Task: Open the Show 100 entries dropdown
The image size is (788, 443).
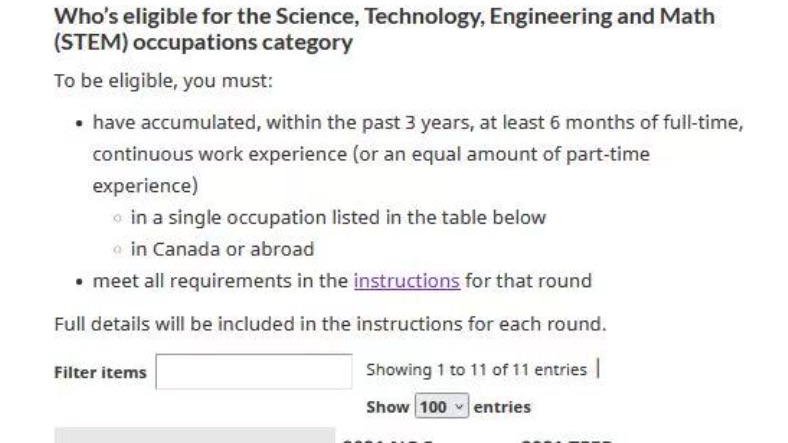Action: point(442,406)
